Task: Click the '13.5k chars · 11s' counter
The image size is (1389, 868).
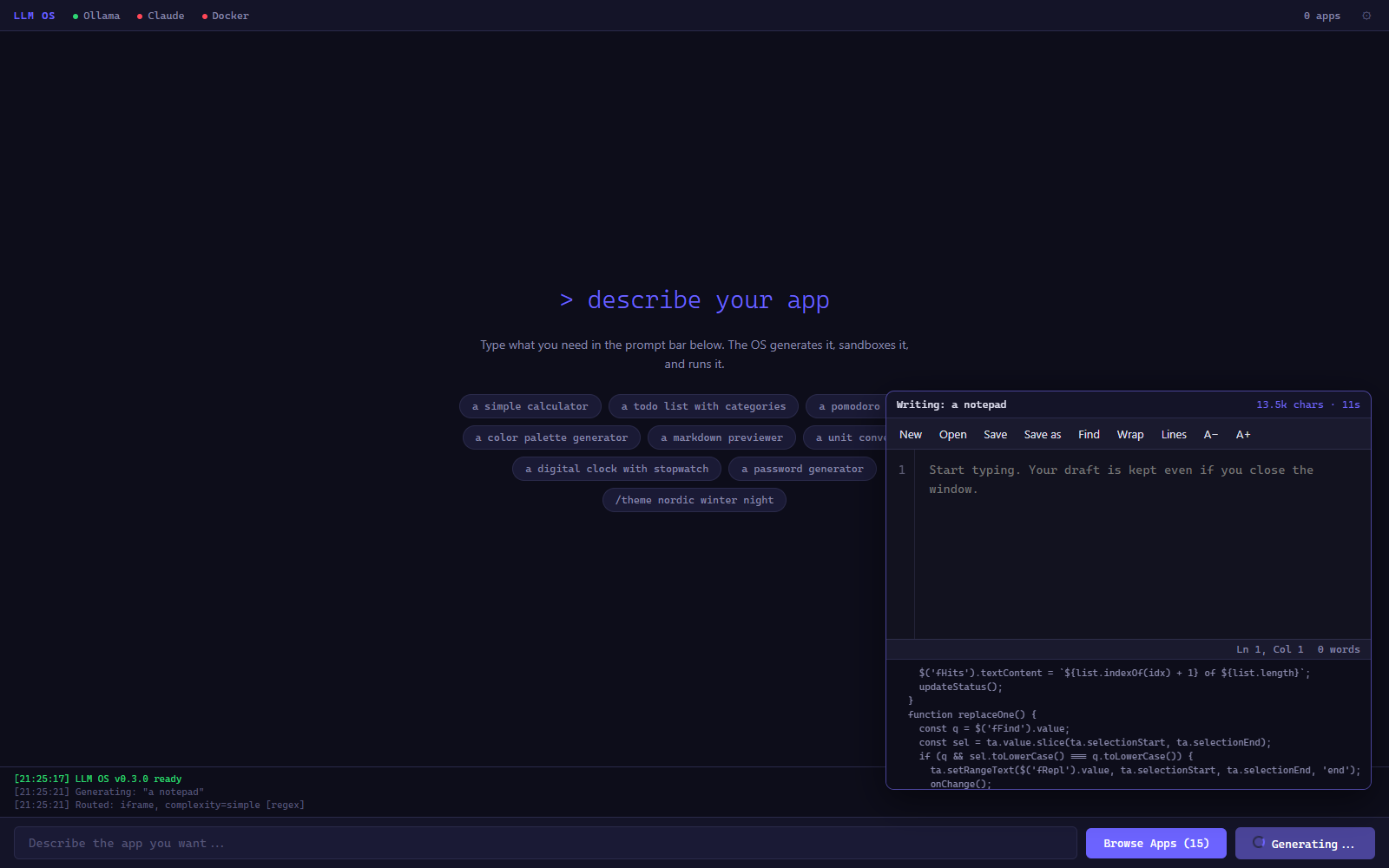Action: 1308,404
